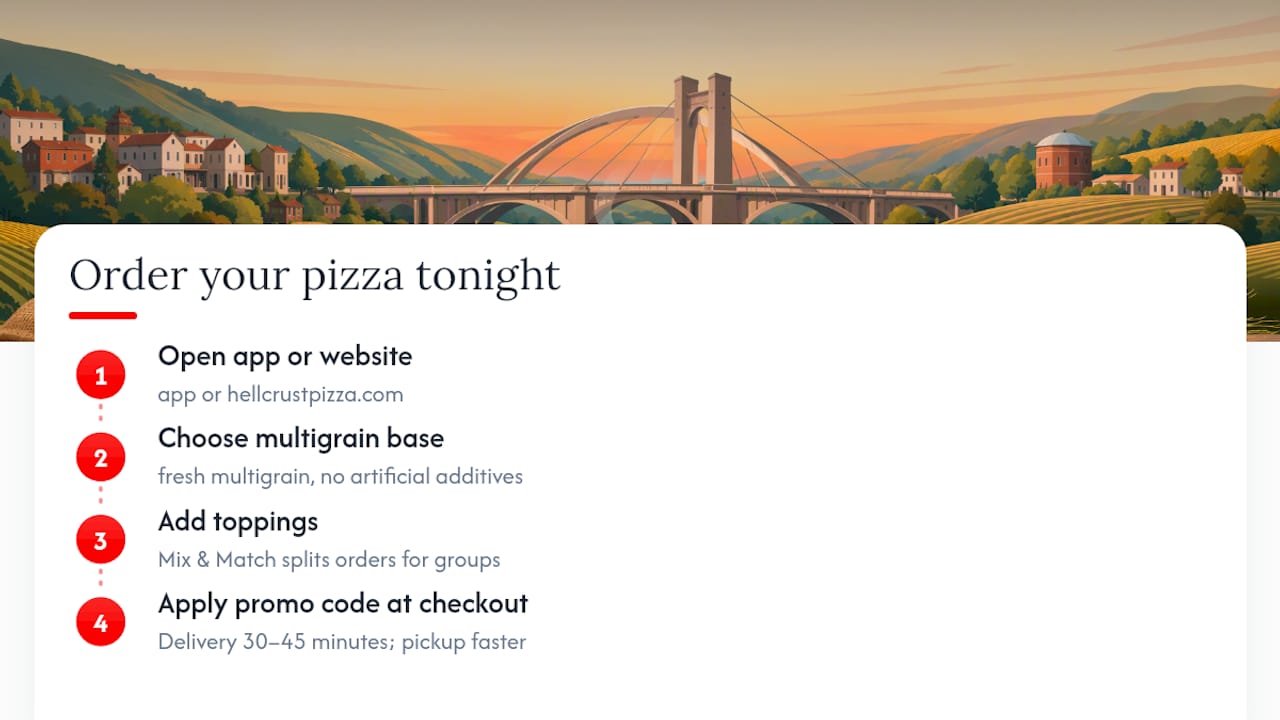Click 'Delivery 30–45 minutes; pickup faster' text
1280x720 pixels.
tap(342, 641)
